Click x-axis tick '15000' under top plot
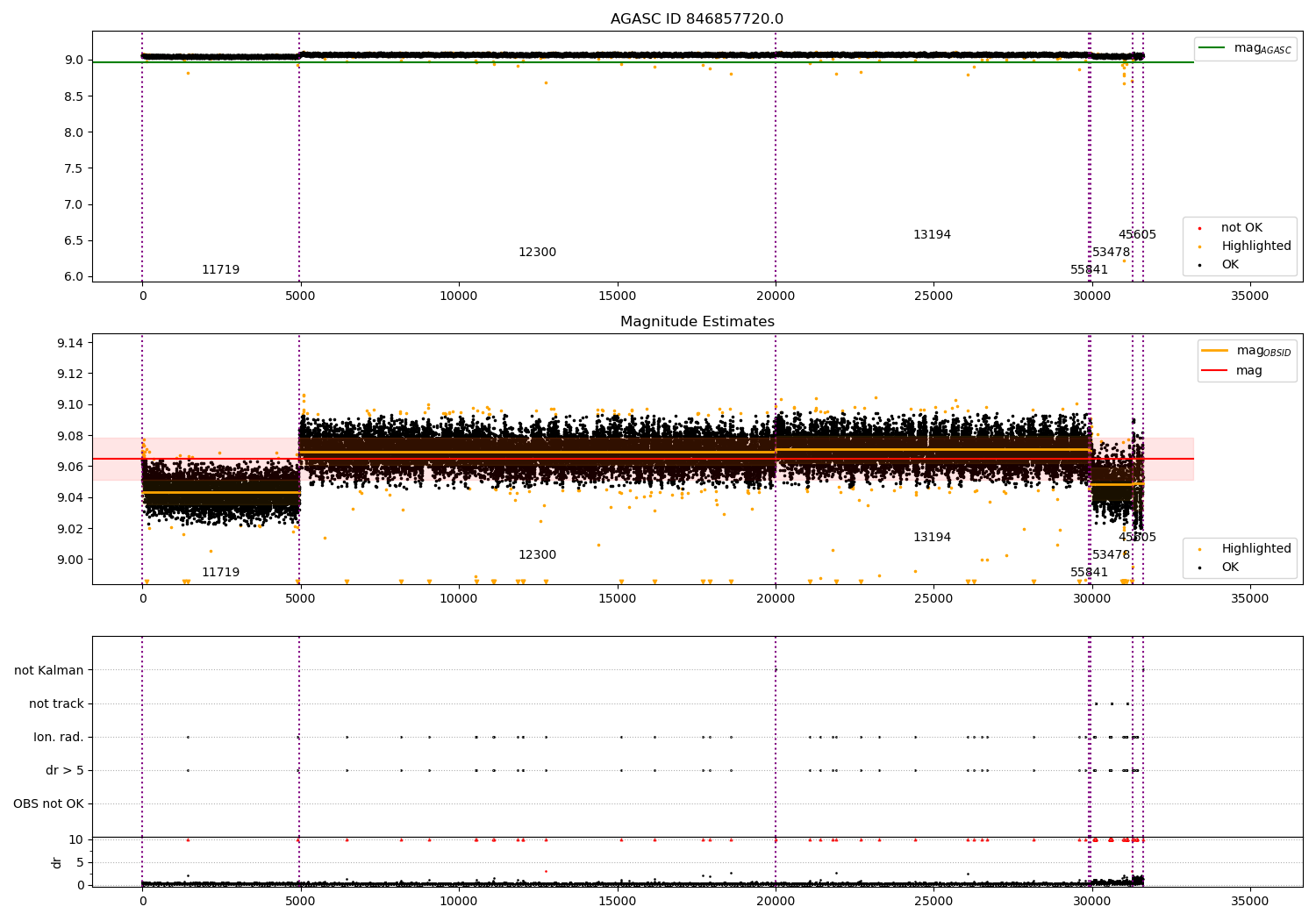The image size is (1316, 921). tap(617, 296)
